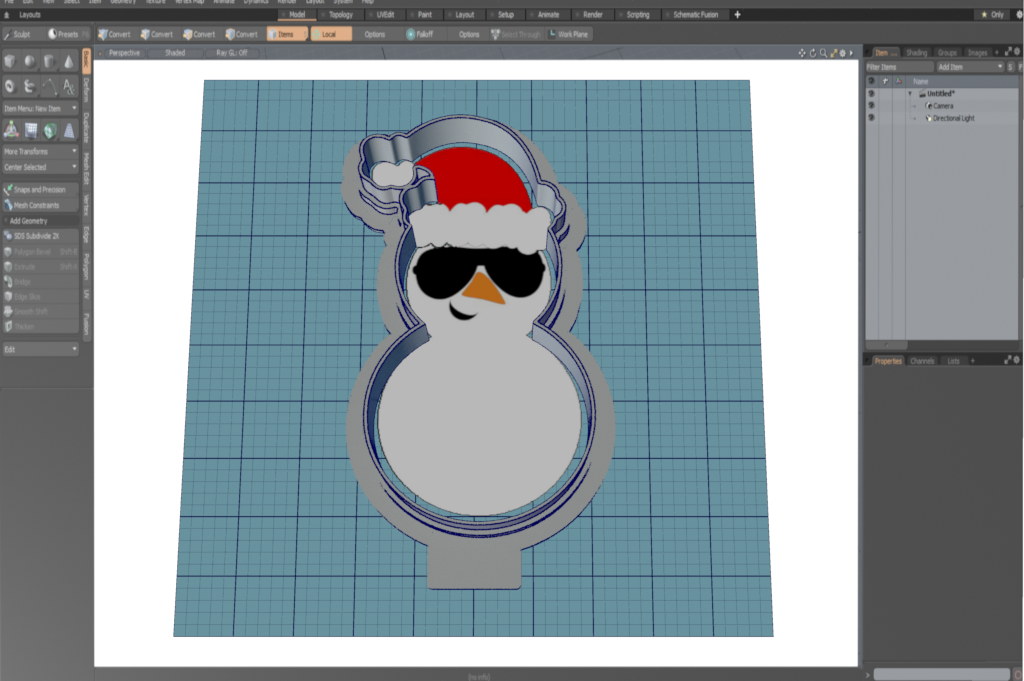Open the Add Item dropdown
1024x681 pixels.
point(970,67)
